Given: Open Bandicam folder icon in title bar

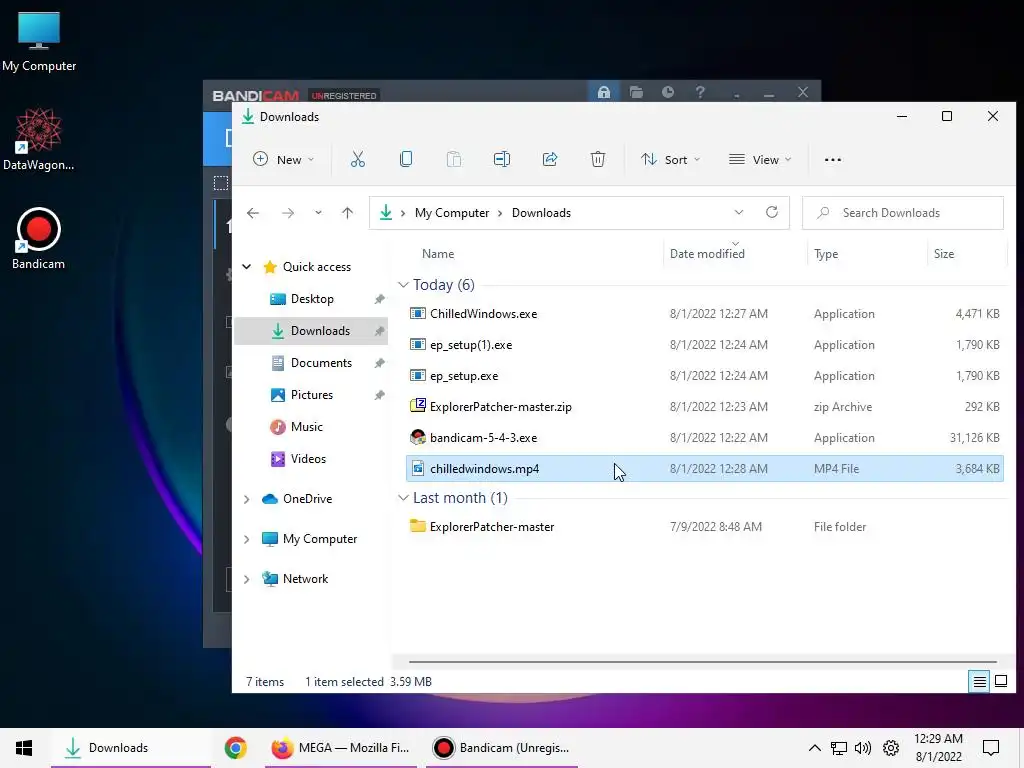Looking at the screenshot, I should point(636,92).
